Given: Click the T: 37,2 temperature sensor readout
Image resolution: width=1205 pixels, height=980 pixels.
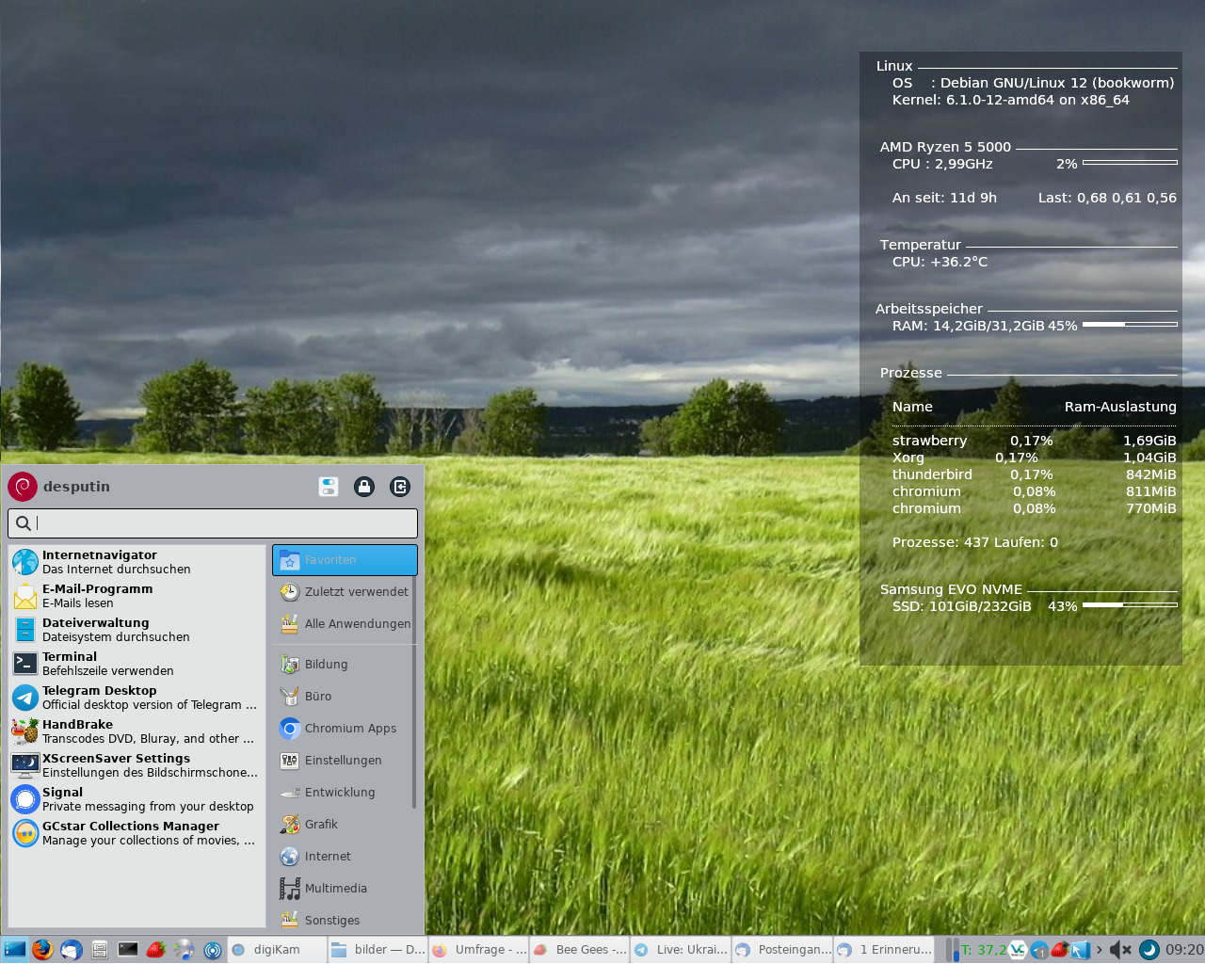Looking at the screenshot, I should point(983,950).
